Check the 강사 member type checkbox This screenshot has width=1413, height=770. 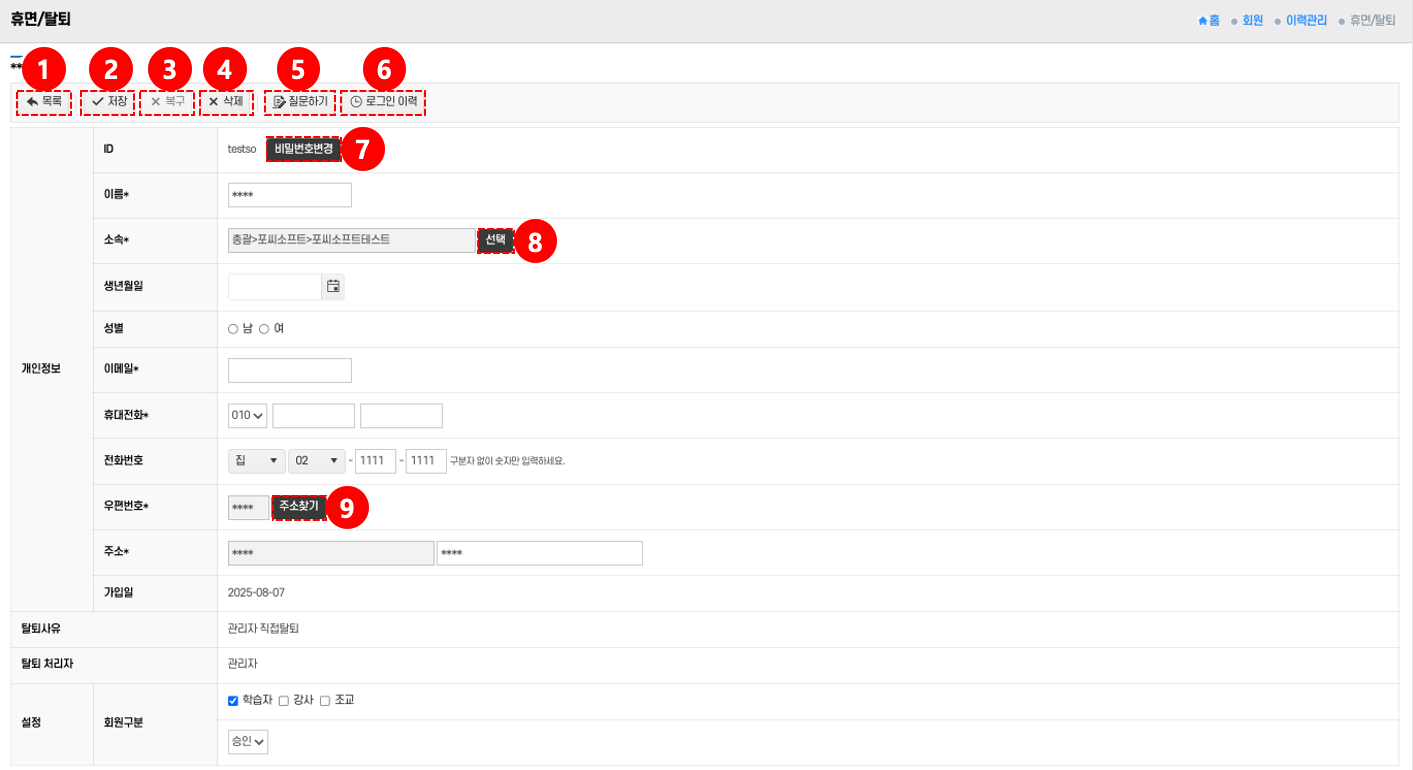click(284, 701)
